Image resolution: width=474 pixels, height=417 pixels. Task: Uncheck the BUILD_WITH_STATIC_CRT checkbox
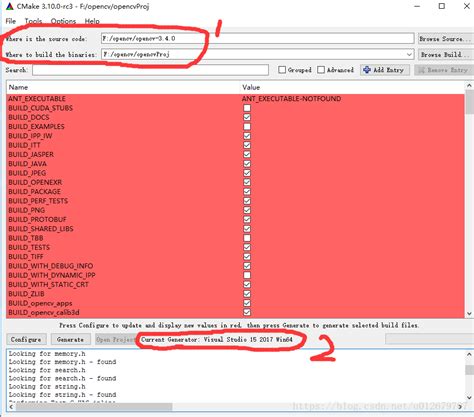pyautogui.click(x=247, y=285)
